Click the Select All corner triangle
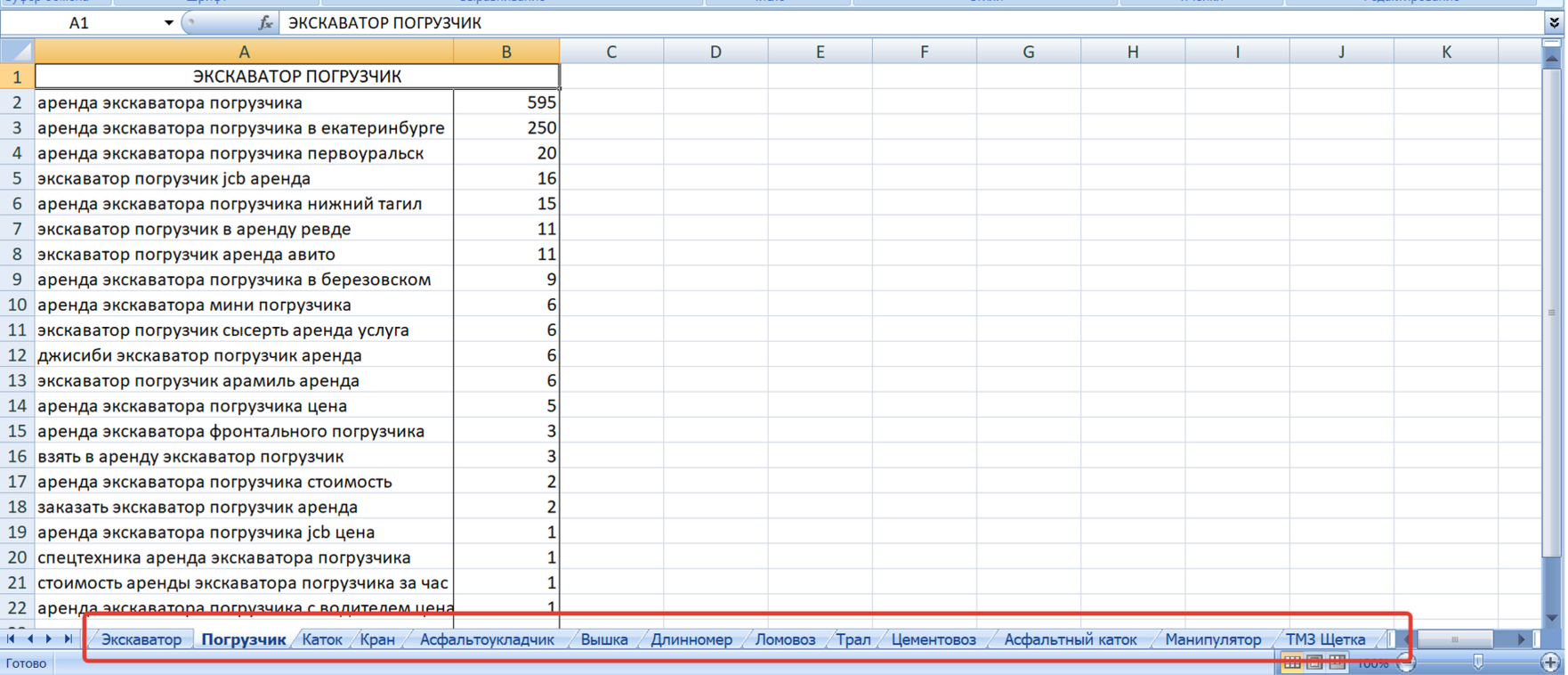The width and height of the screenshot is (1568, 675). tap(18, 52)
